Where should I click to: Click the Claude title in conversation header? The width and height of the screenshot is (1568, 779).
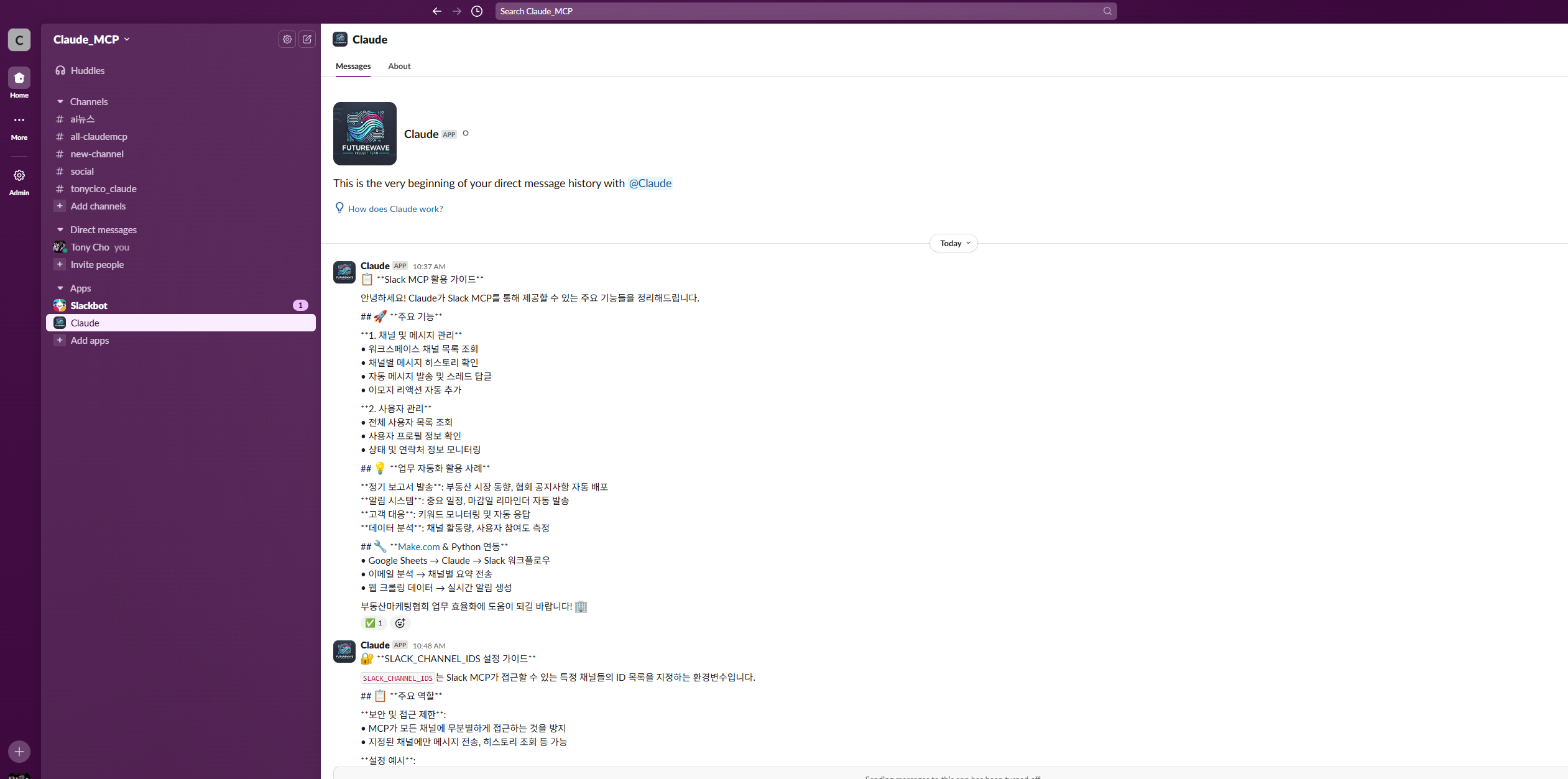point(370,39)
